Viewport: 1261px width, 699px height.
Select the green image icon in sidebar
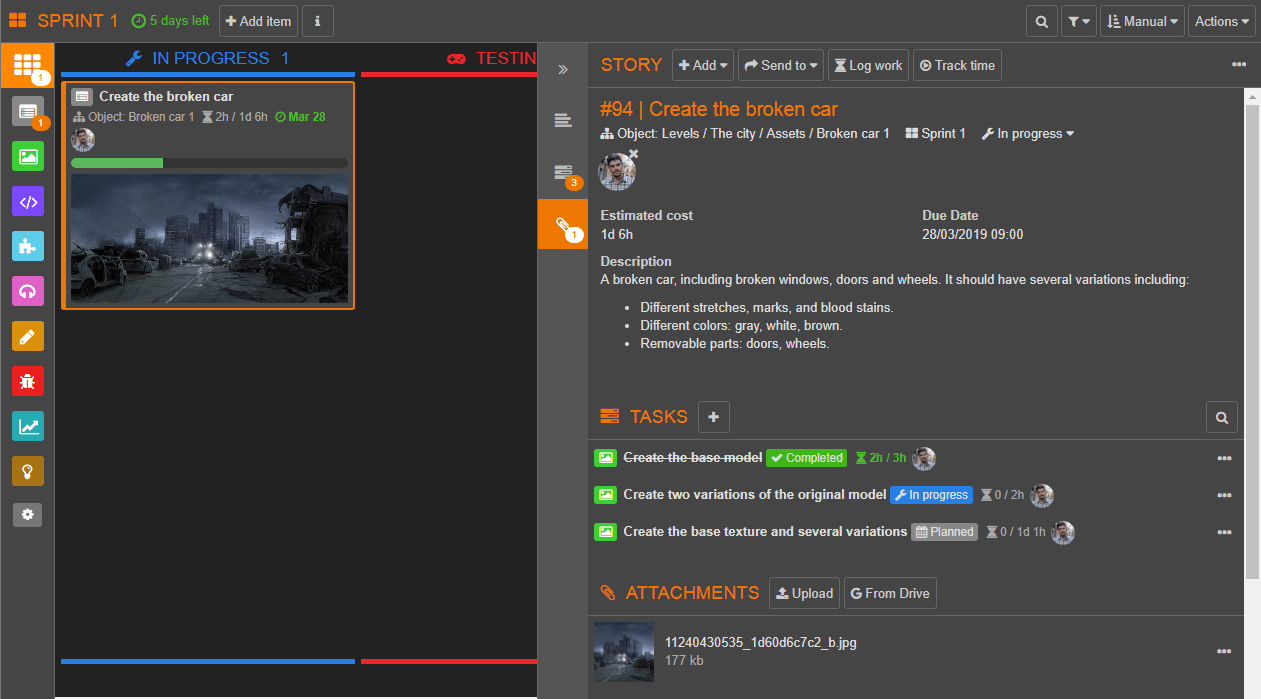pyautogui.click(x=28, y=156)
